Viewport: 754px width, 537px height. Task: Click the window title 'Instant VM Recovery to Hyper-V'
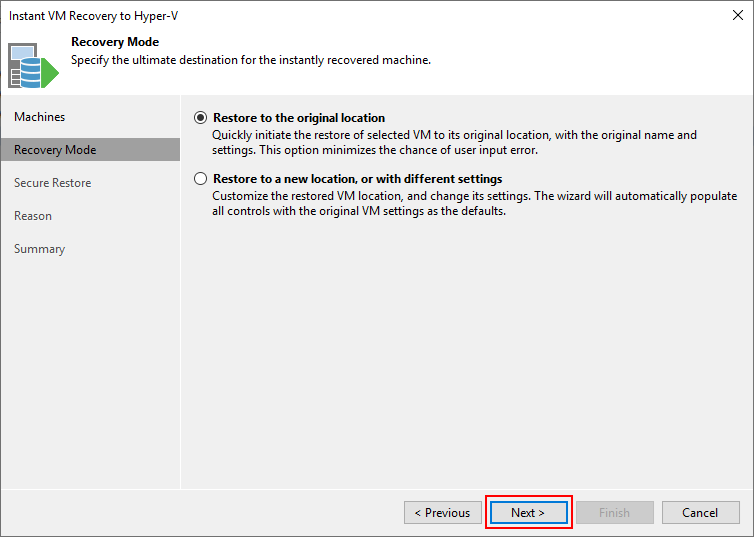tap(94, 16)
